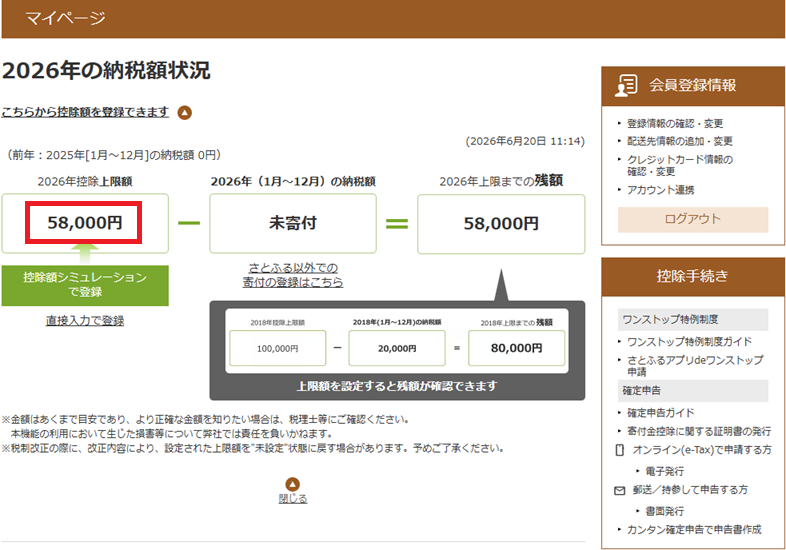Screen dimensions: 786x550
Task: Click the 上限額を設定すると残額が確認できます caption
Action: pyautogui.click(x=397, y=386)
